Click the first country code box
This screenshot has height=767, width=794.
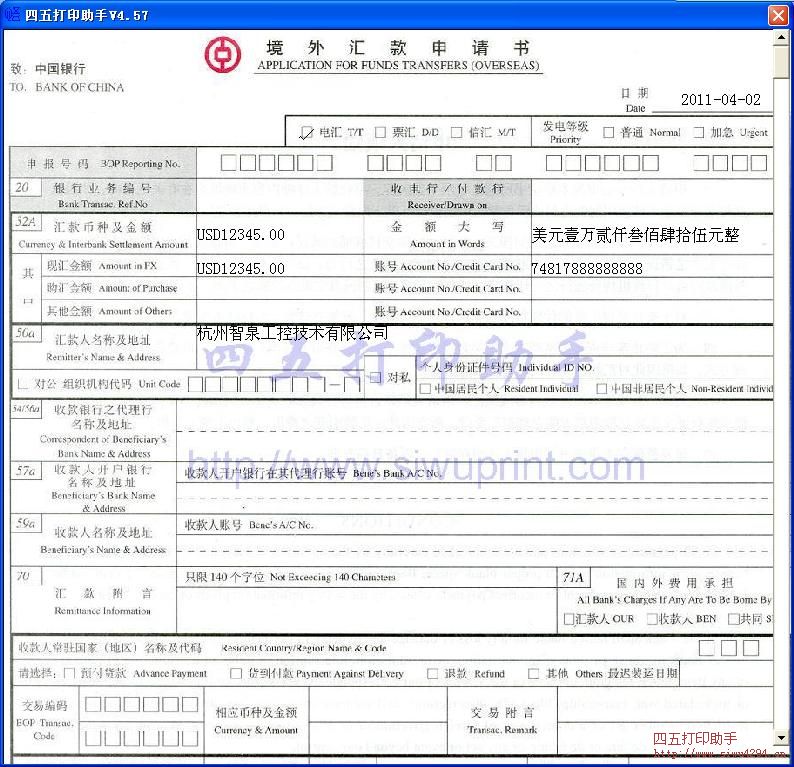706,648
